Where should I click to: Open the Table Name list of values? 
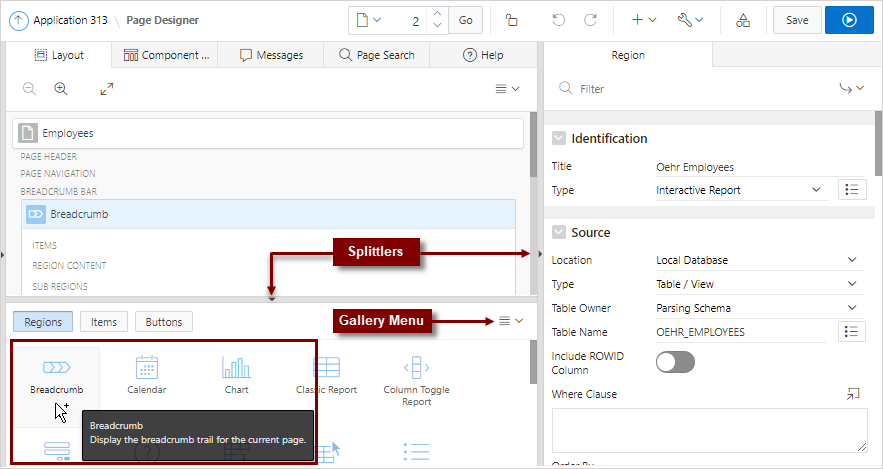(x=851, y=332)
